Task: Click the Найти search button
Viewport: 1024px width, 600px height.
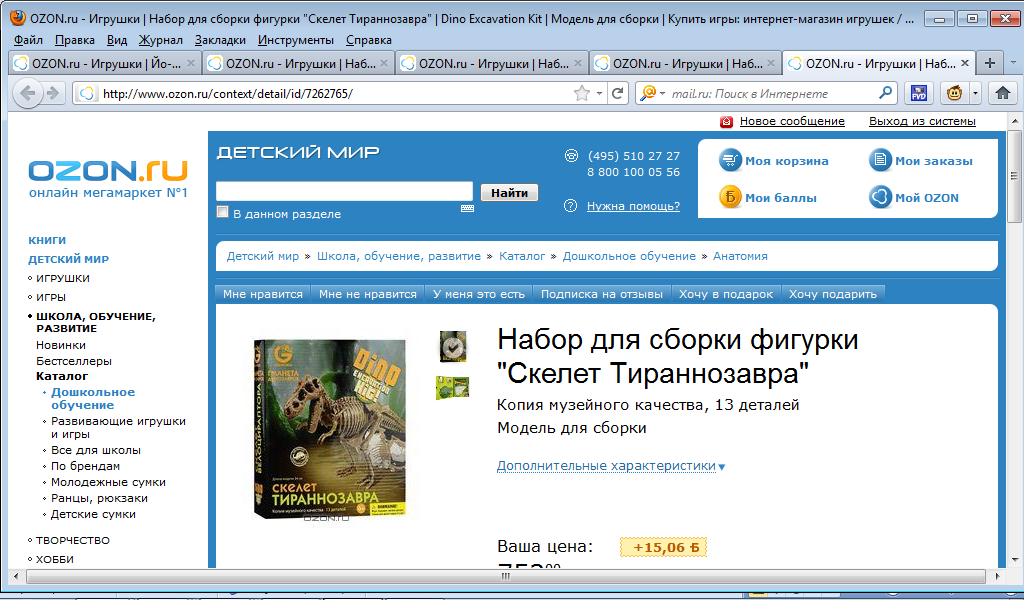Action: [509, 193]
